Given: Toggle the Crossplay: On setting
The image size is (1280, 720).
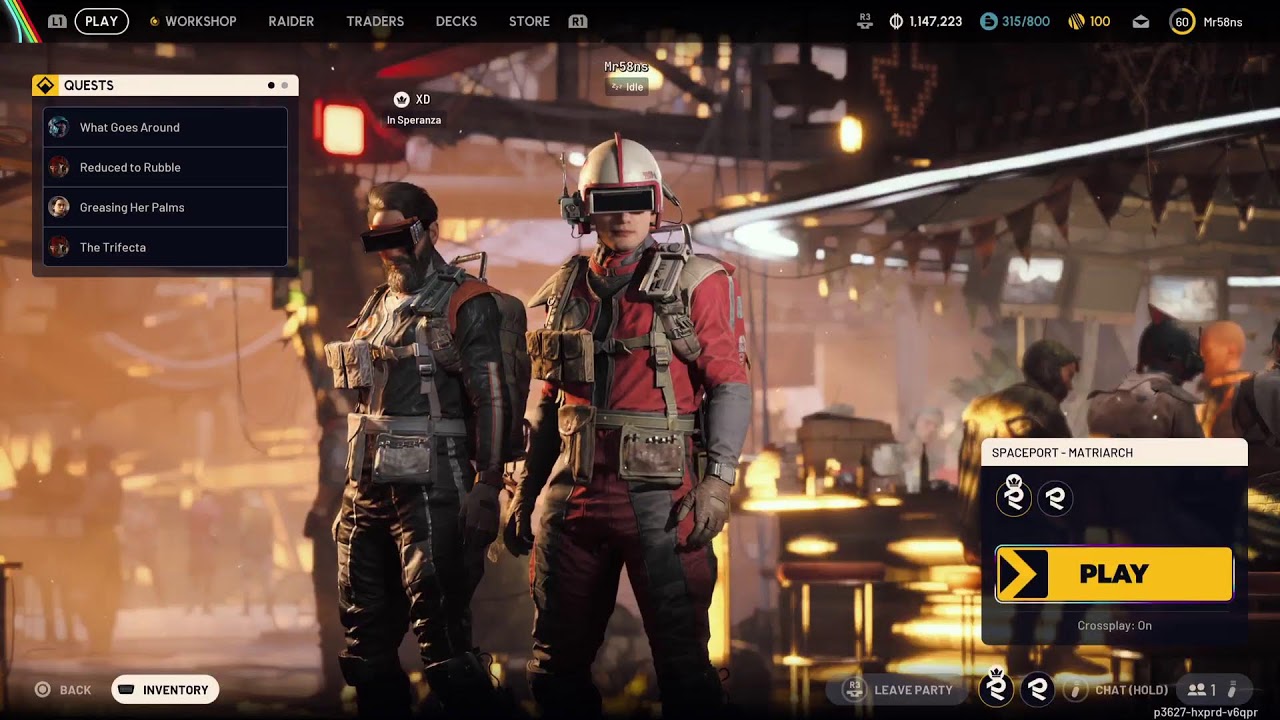Looking at the screenshot, I should pos(1114,626).
